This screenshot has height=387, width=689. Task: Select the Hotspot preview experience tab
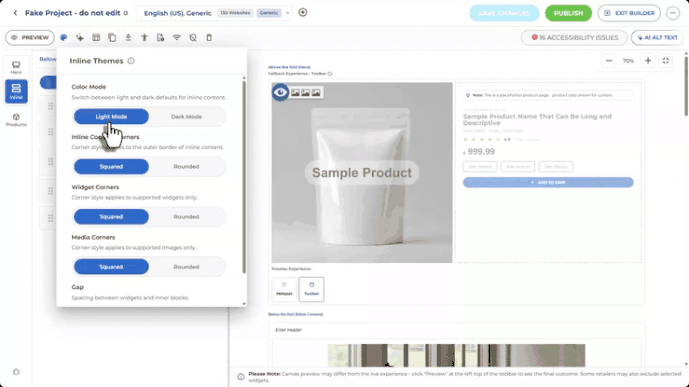[x=284, y=289]
